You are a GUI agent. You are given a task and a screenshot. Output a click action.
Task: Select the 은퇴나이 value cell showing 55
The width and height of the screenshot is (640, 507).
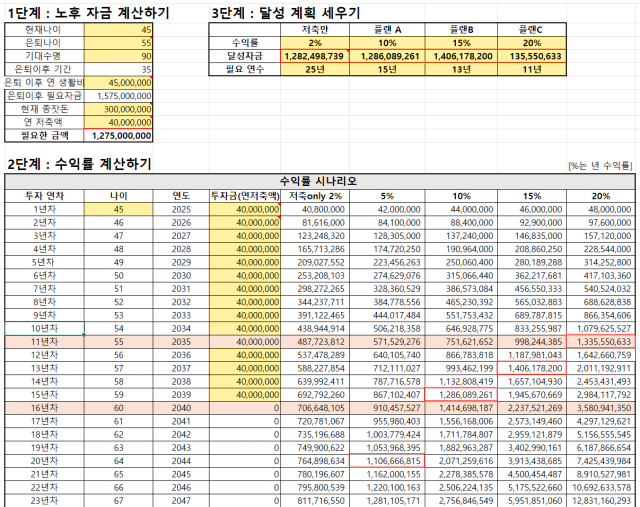click(x=118, y=42)
